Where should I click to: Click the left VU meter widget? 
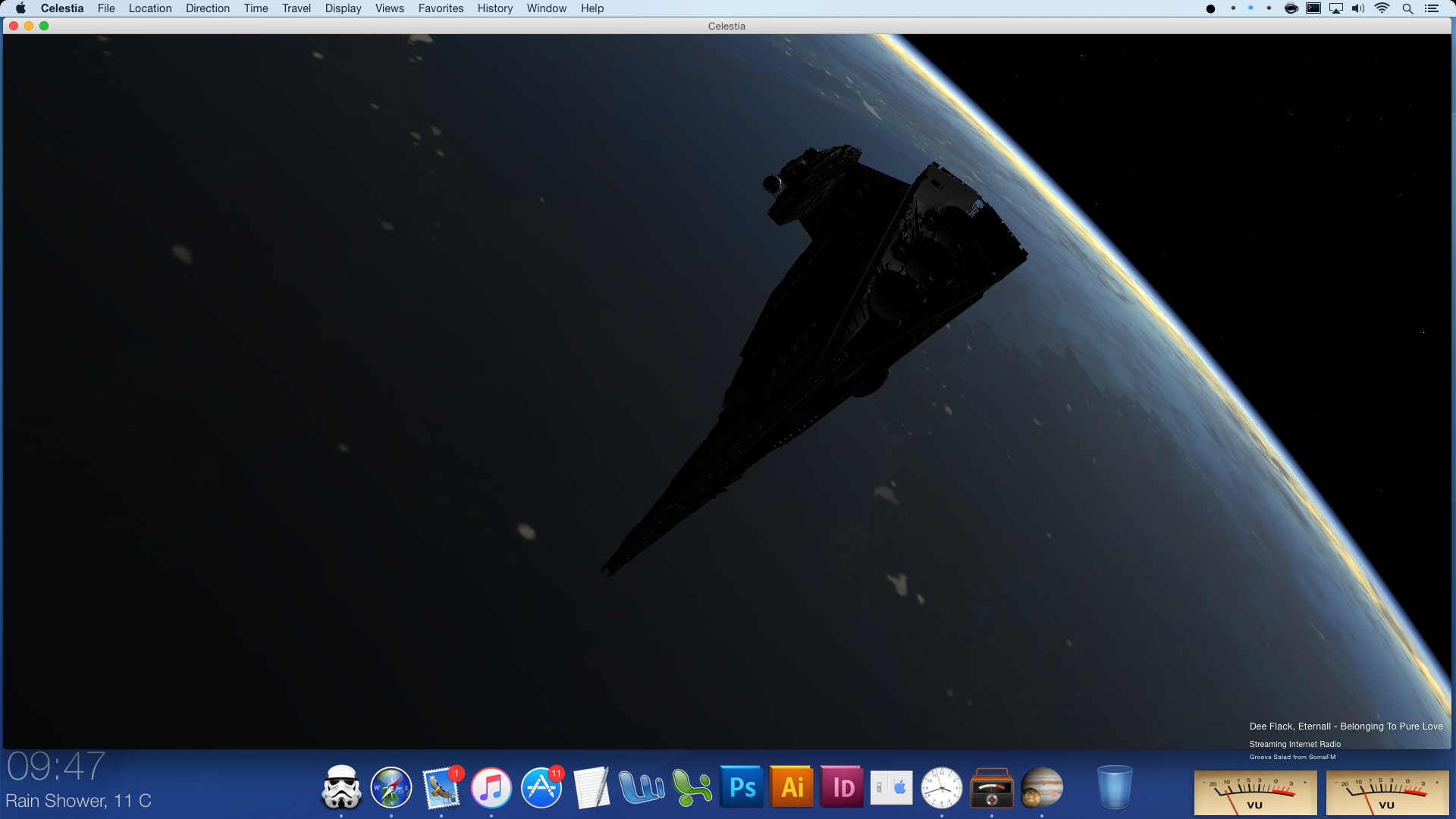click(1255, 792)
